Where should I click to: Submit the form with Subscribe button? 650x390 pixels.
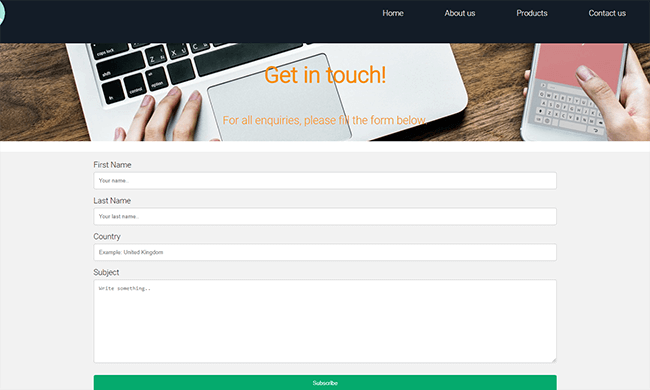click(325, 383)
